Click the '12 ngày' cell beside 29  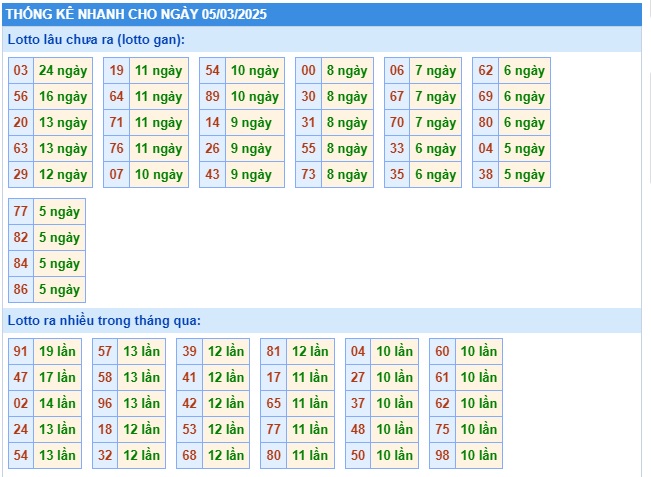(x=63, y=174)
